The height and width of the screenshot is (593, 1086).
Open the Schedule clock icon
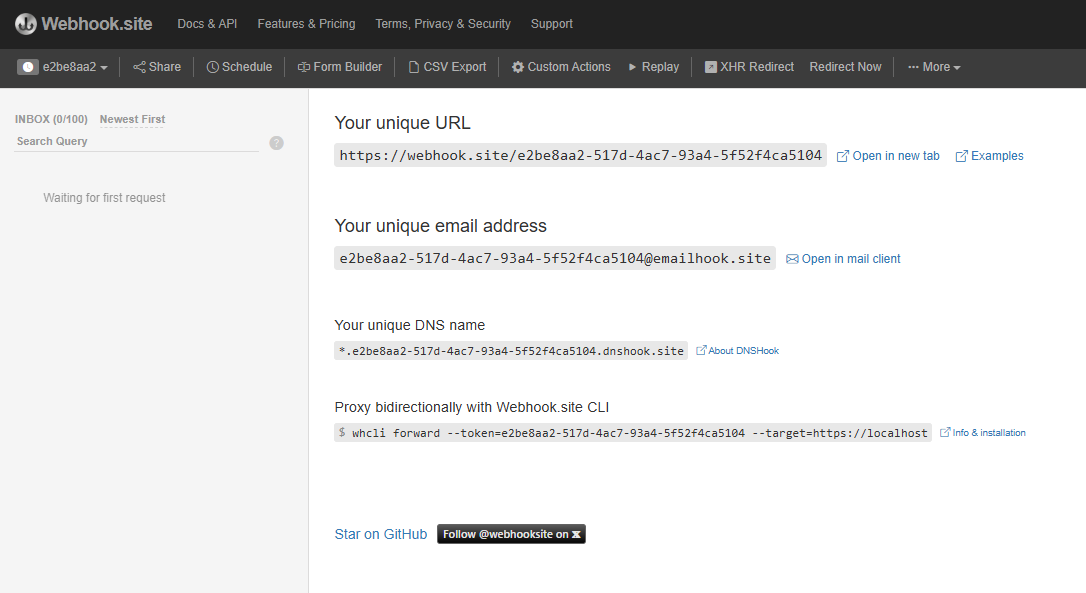point(213,67)
